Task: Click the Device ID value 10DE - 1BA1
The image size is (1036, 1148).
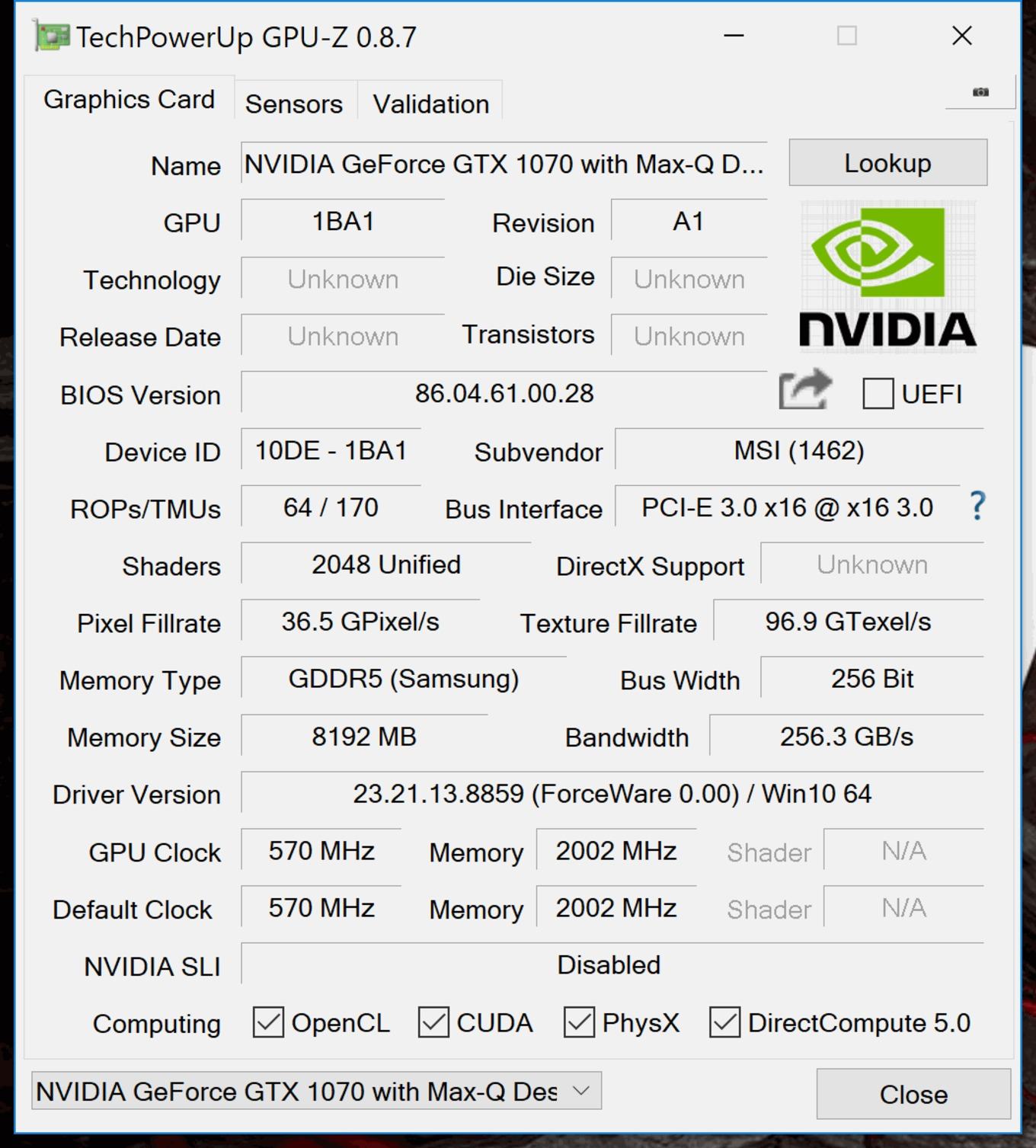Action: point(331,450)
